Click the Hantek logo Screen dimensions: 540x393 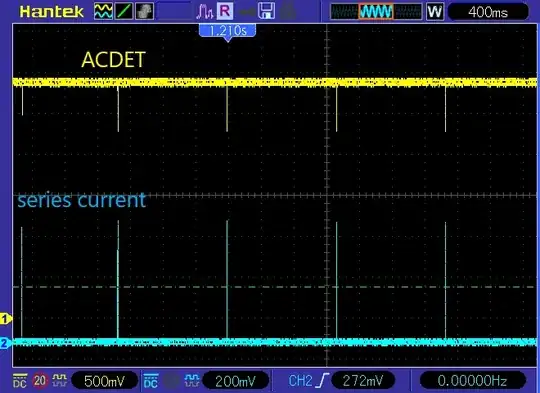pos(52,12)
